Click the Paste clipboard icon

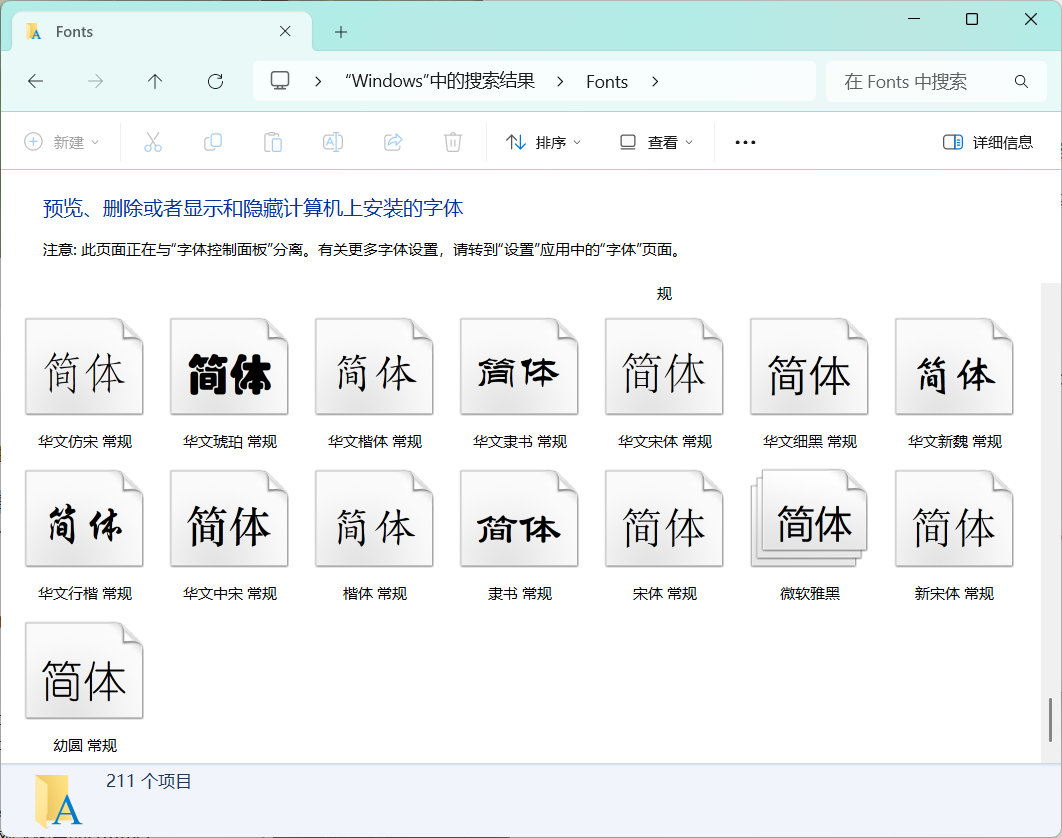[x=272, y=142]
